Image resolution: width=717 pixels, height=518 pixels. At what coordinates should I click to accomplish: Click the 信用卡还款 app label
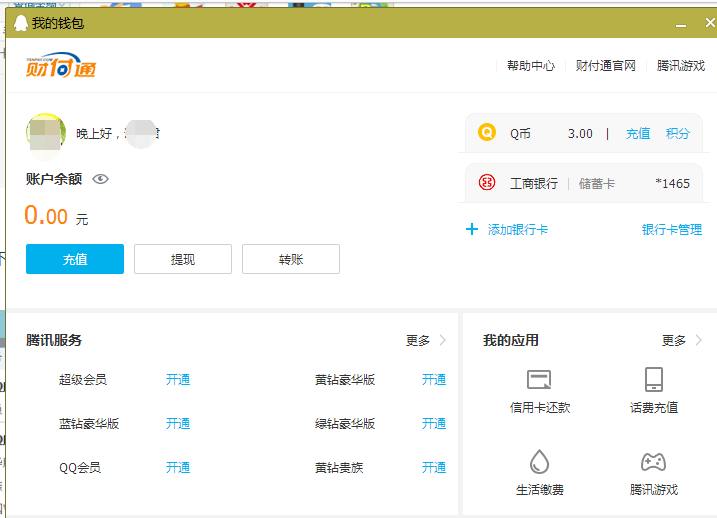coord(540,407)
